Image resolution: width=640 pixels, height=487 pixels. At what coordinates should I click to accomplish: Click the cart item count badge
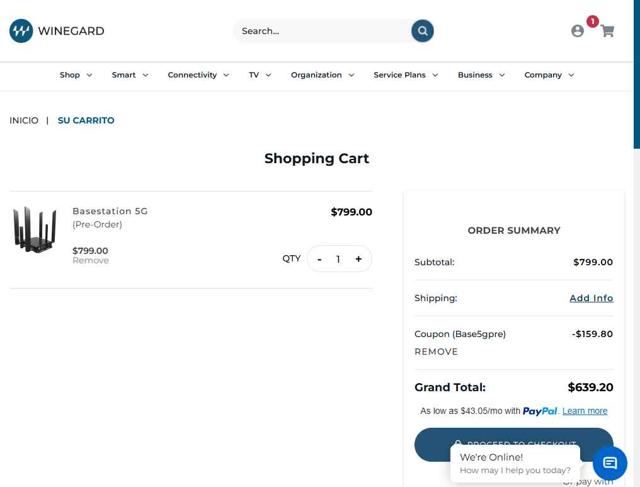pos(592,21)
